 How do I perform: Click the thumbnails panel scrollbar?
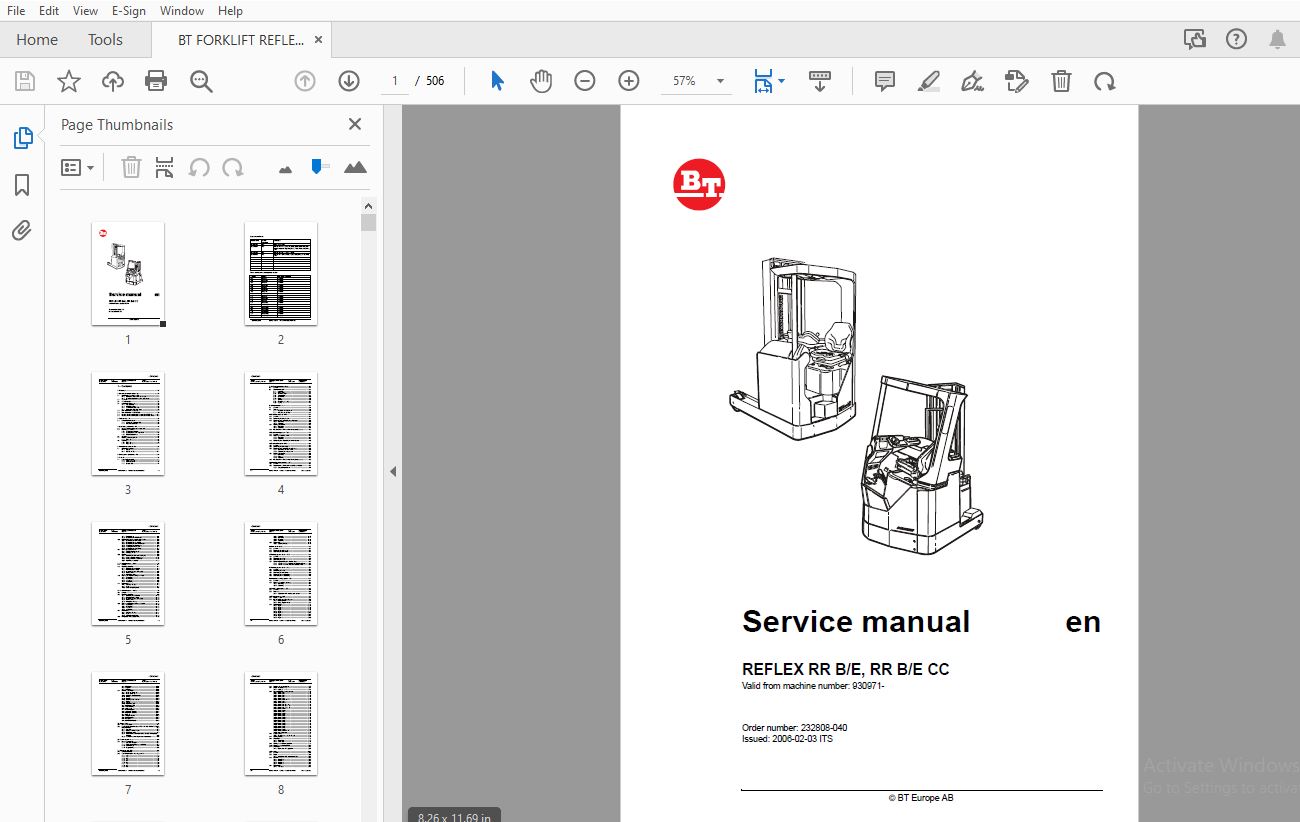pos(368,222)
